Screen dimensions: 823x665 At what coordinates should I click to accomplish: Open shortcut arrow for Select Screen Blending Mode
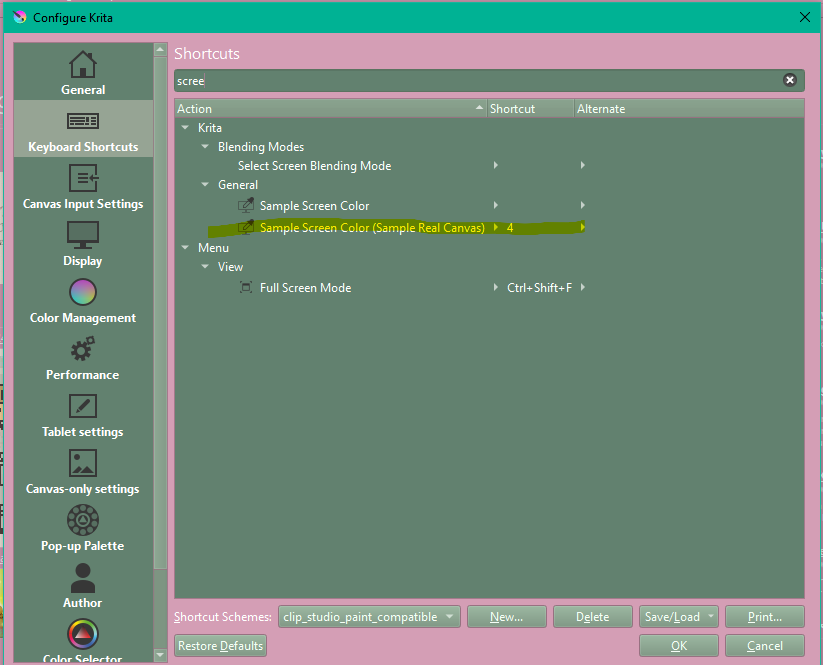(496, 165)
